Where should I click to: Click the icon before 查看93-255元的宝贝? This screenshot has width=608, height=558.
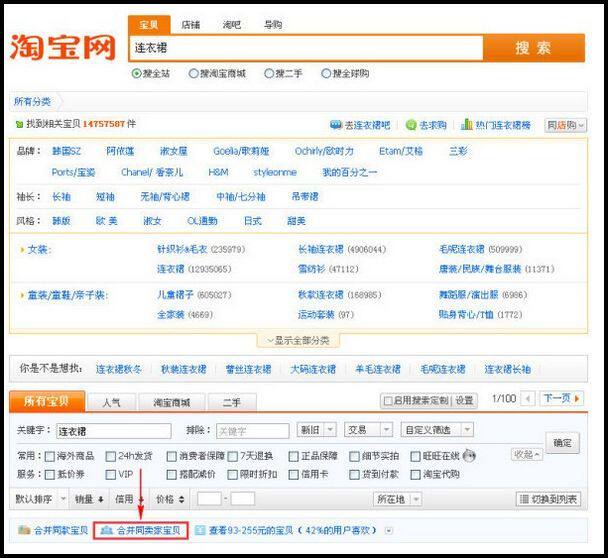tap(200, 530)
